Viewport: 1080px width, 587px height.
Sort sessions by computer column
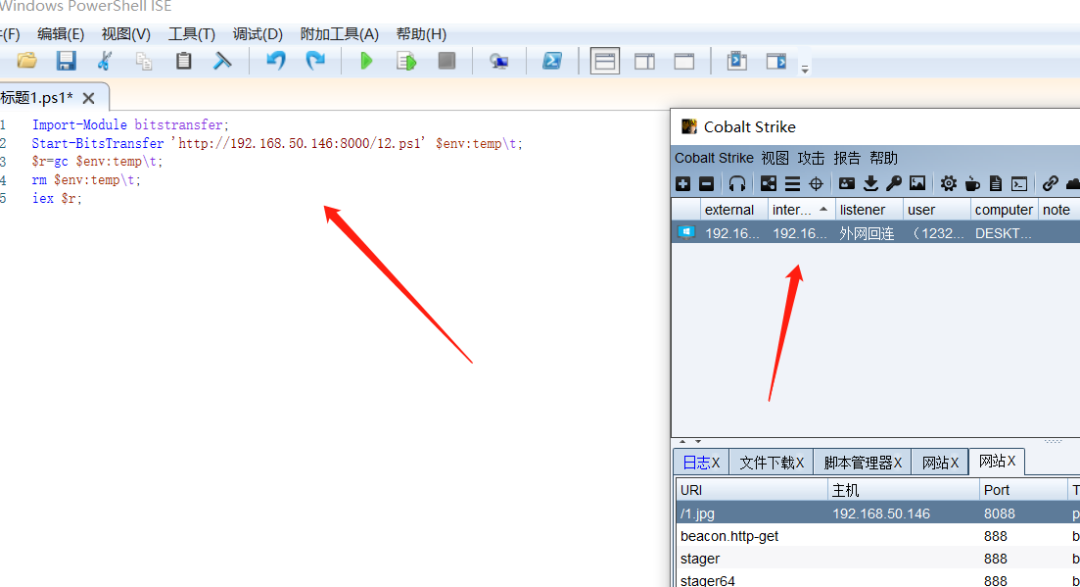pos(1004,209)
